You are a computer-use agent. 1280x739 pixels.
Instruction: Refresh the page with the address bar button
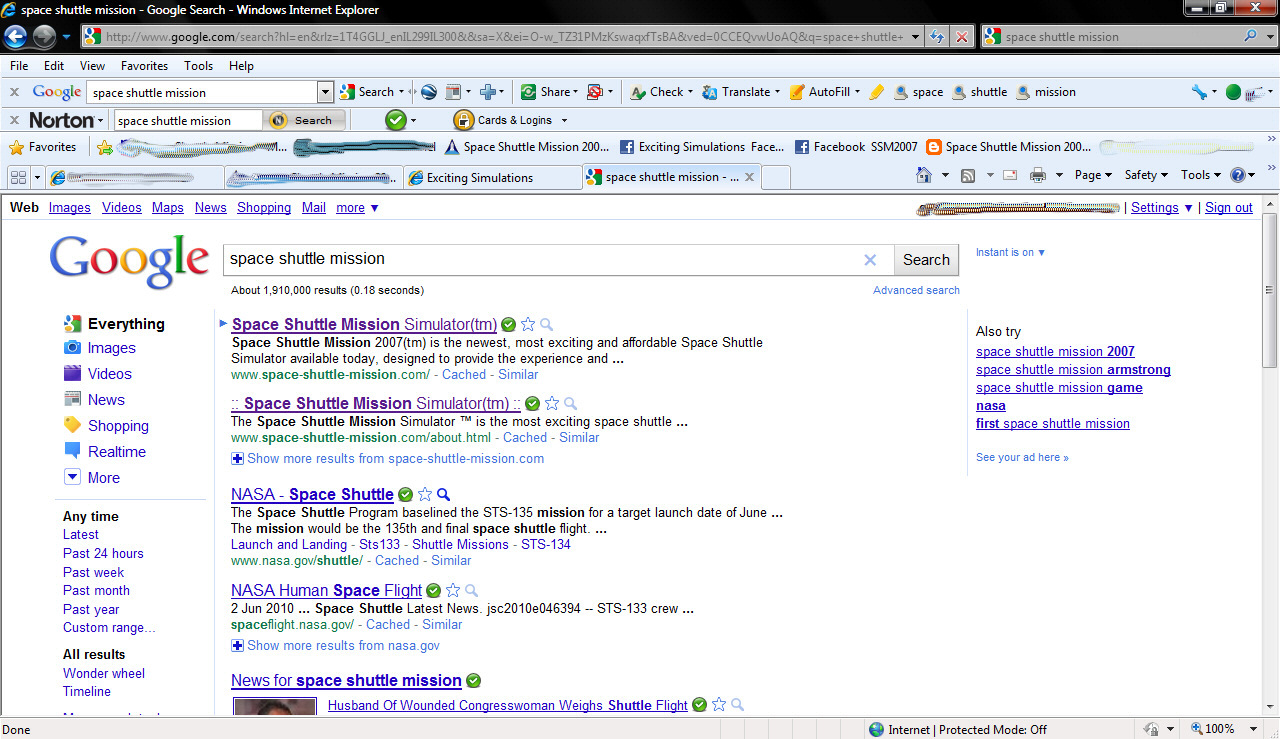tap(937, 37)
